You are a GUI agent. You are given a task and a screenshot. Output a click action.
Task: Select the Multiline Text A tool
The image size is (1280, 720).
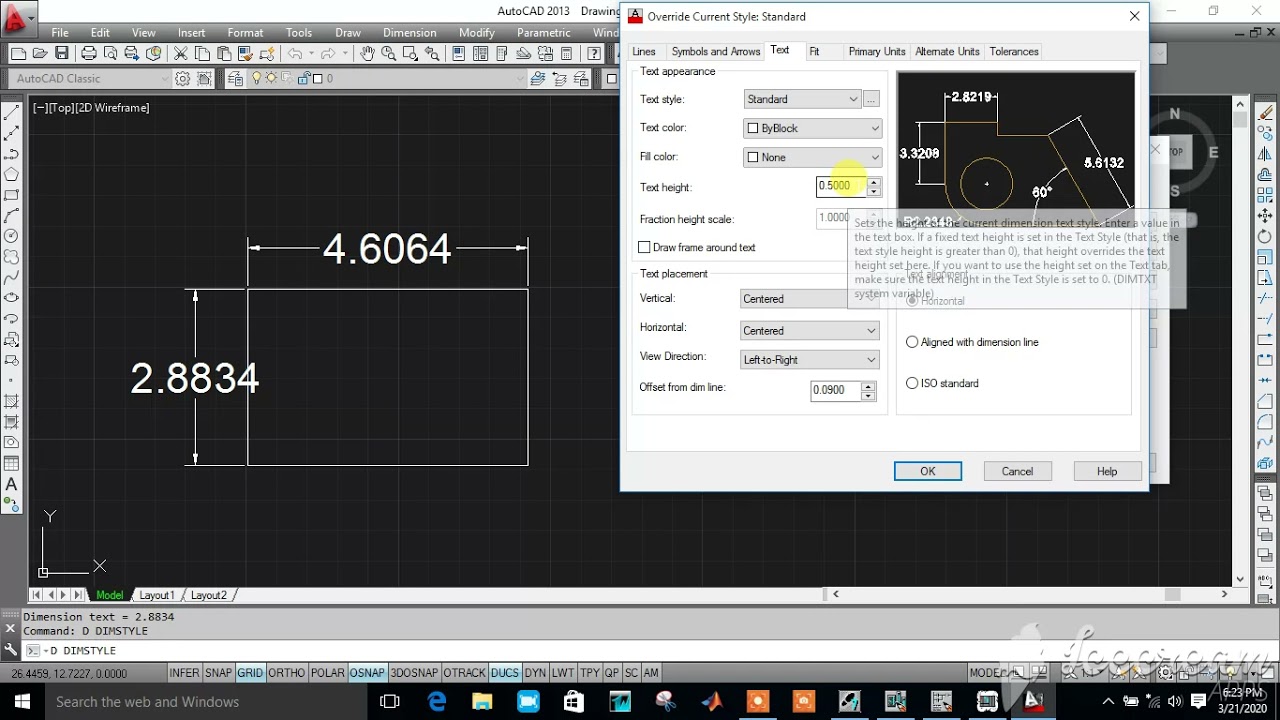[12, 484]
